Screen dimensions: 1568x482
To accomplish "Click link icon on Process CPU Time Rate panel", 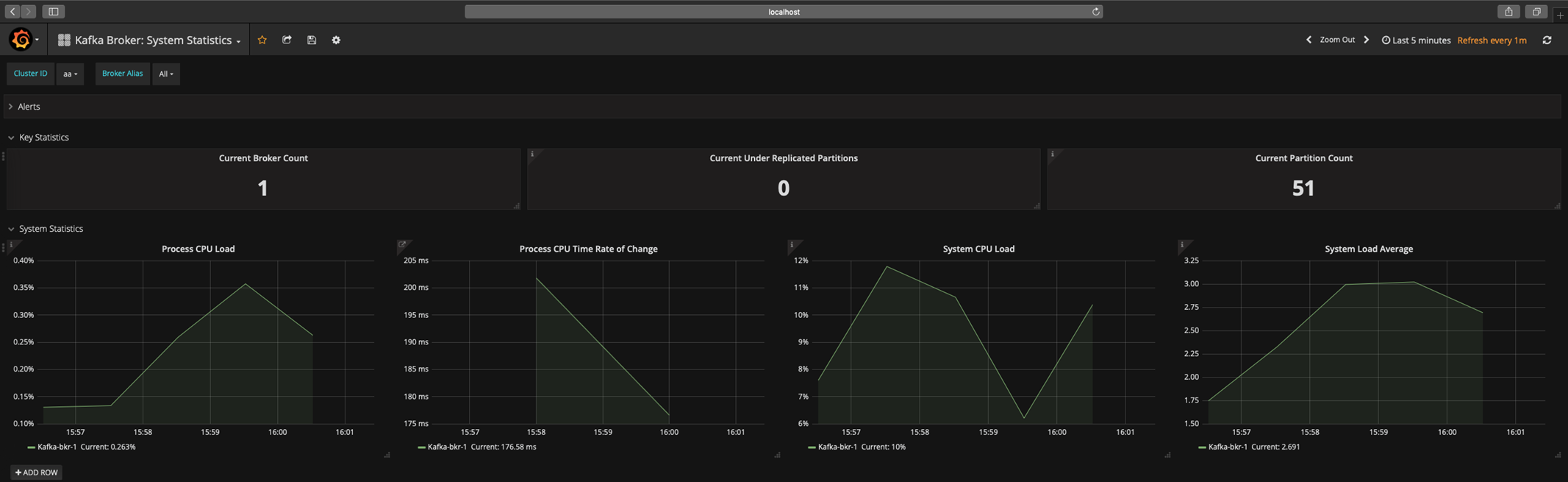I will pos(402,245).
